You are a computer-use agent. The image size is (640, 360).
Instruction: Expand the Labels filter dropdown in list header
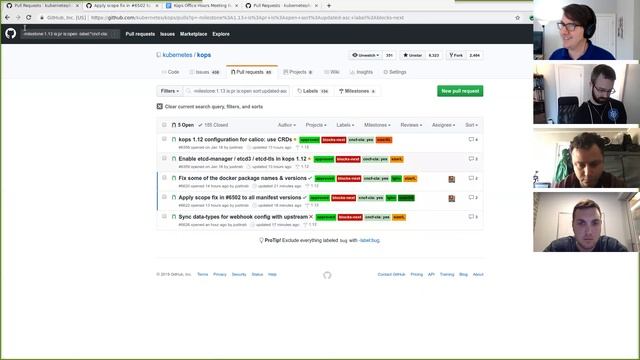pos(345,125)
